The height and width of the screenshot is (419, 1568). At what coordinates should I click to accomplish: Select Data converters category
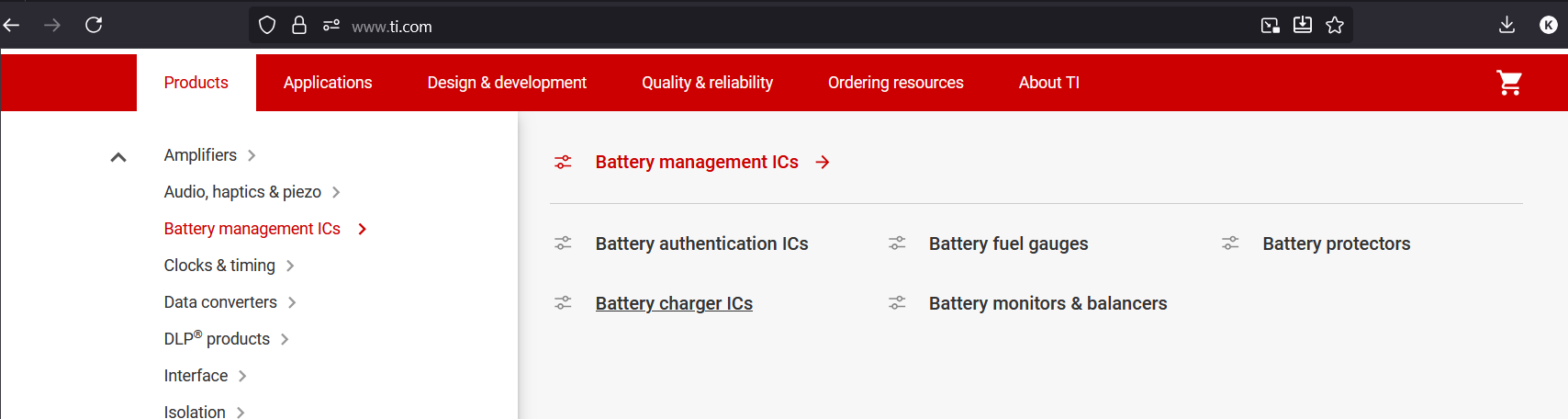pos(220,302)
